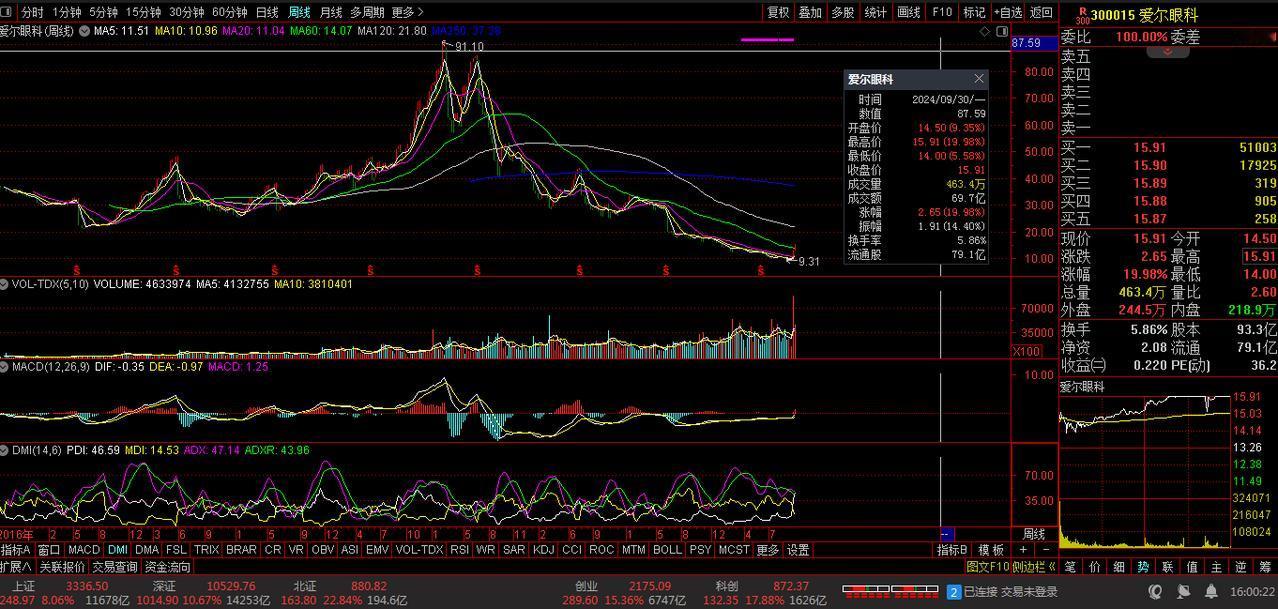Switch chart to 1分钟 period
The image size is (1278, 609).
pyautogui.click(x=67, y=12)
